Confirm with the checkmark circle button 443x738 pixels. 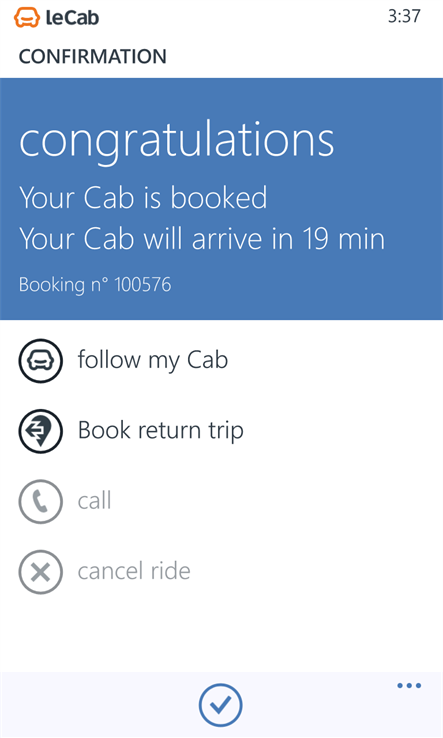click(x=220, y=705)
